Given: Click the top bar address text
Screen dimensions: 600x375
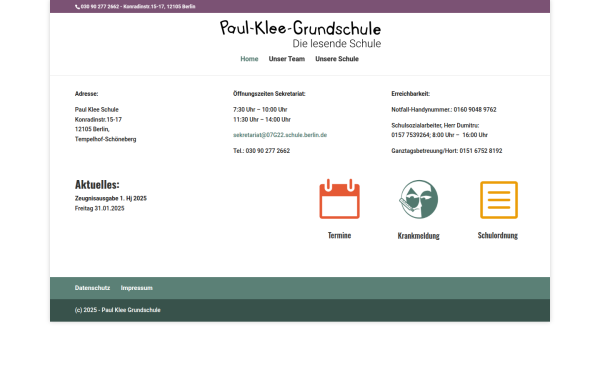Looking at the screenshot, I should [159, 7].
